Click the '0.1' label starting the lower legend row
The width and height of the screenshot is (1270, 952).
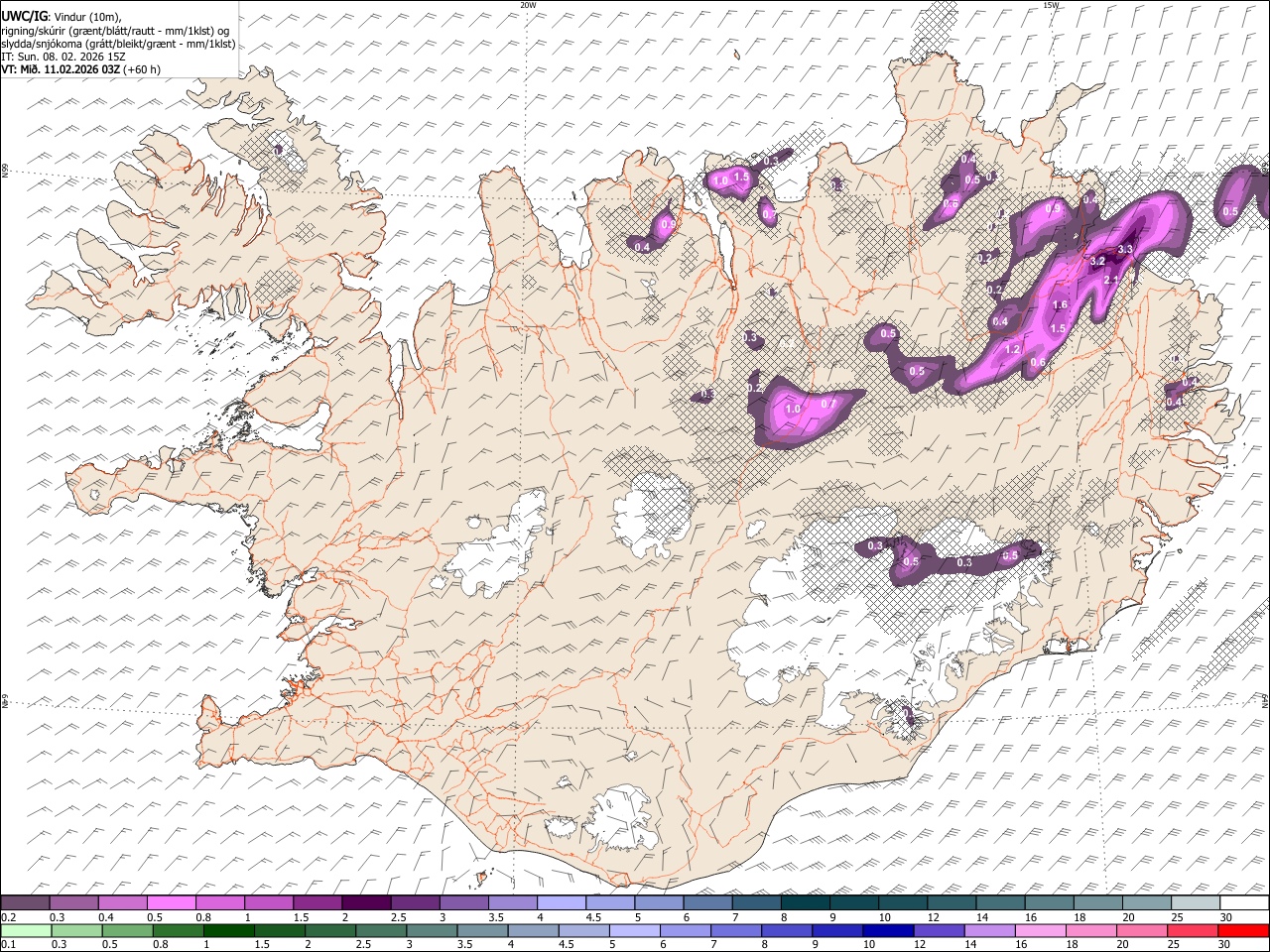9,944
